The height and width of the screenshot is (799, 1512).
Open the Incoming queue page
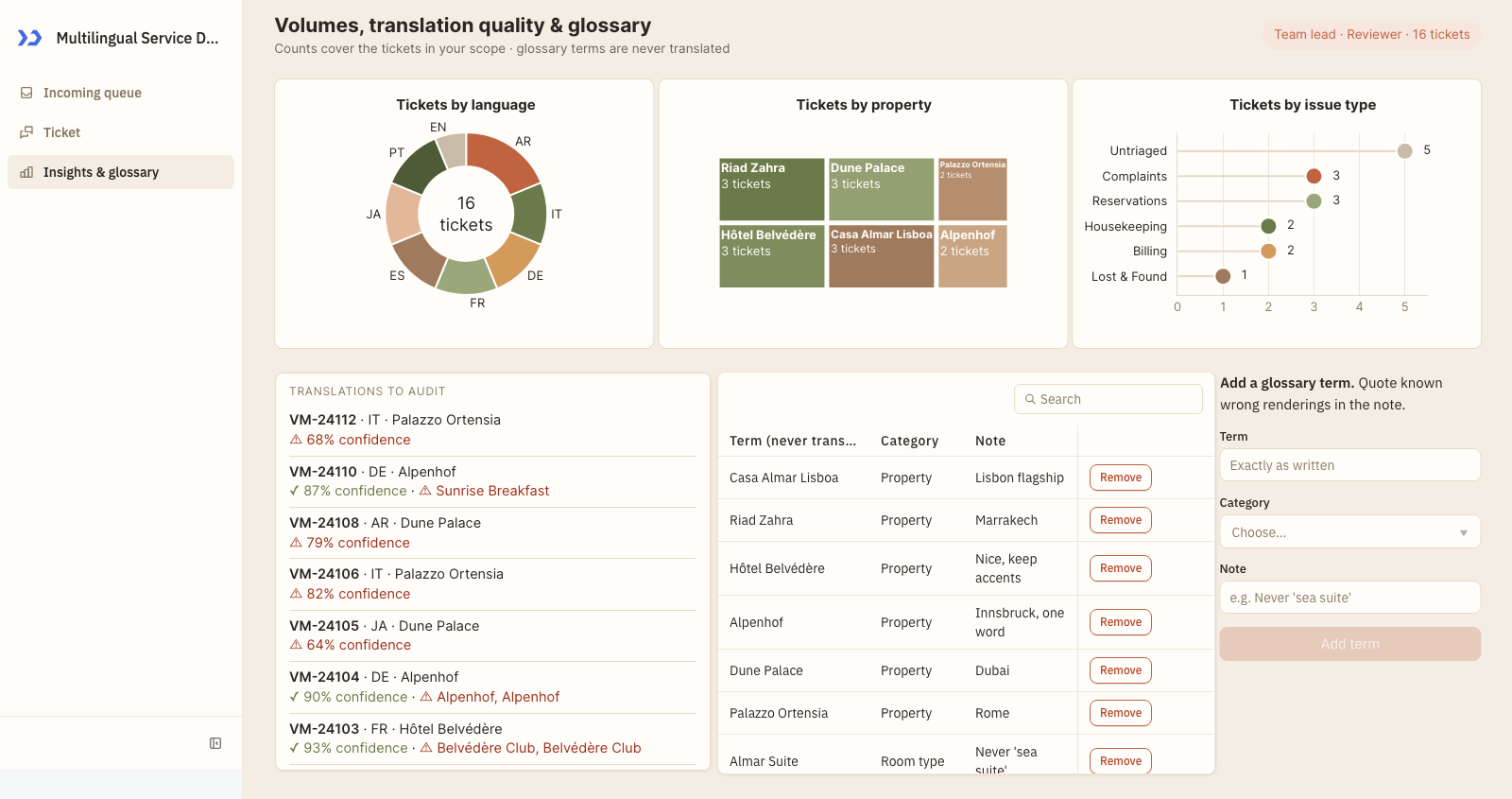click(121, 93)
